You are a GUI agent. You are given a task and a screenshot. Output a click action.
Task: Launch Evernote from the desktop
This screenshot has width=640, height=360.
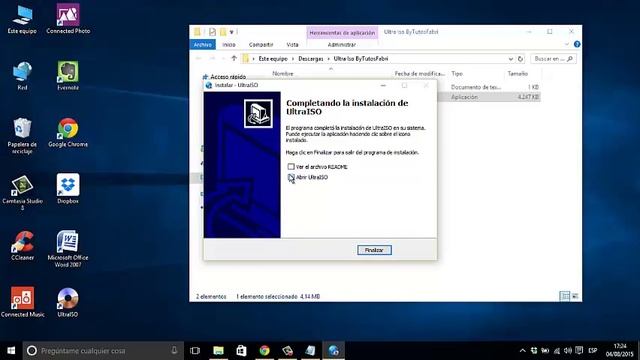coord(68,76)
